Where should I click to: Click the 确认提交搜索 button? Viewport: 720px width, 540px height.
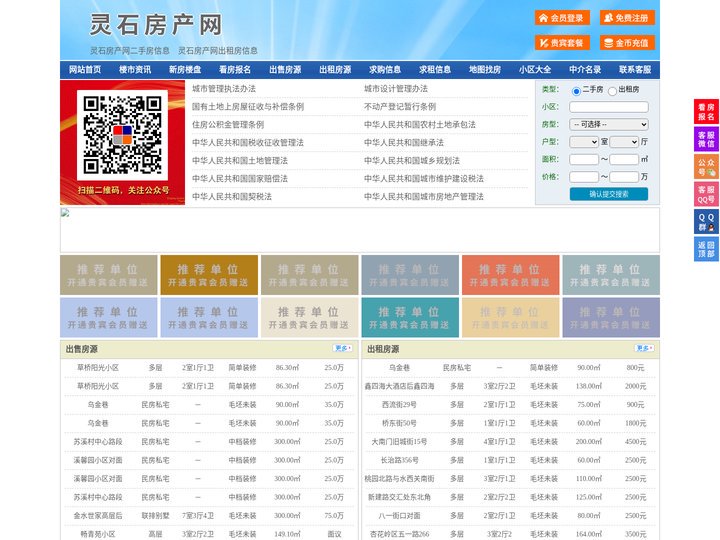(609, 194)
